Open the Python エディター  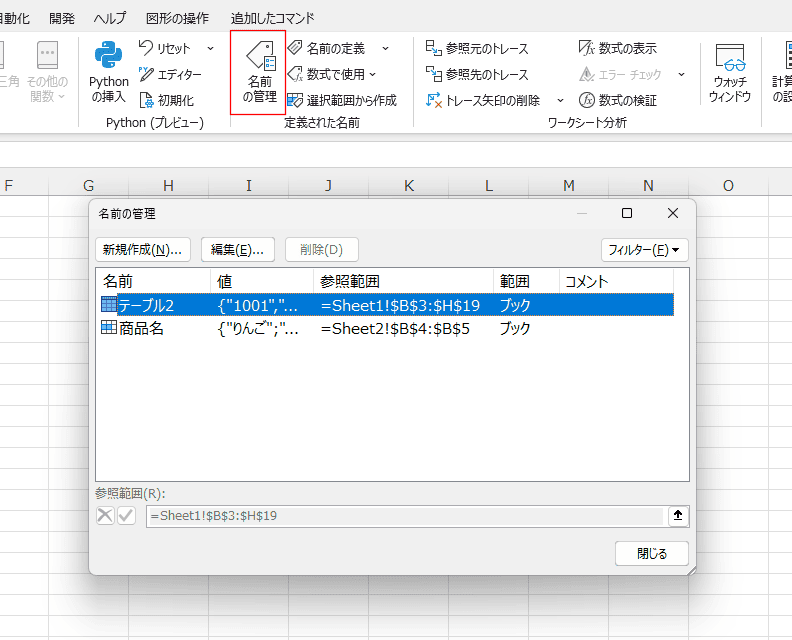pyautogui.click(x=170, y=74)
